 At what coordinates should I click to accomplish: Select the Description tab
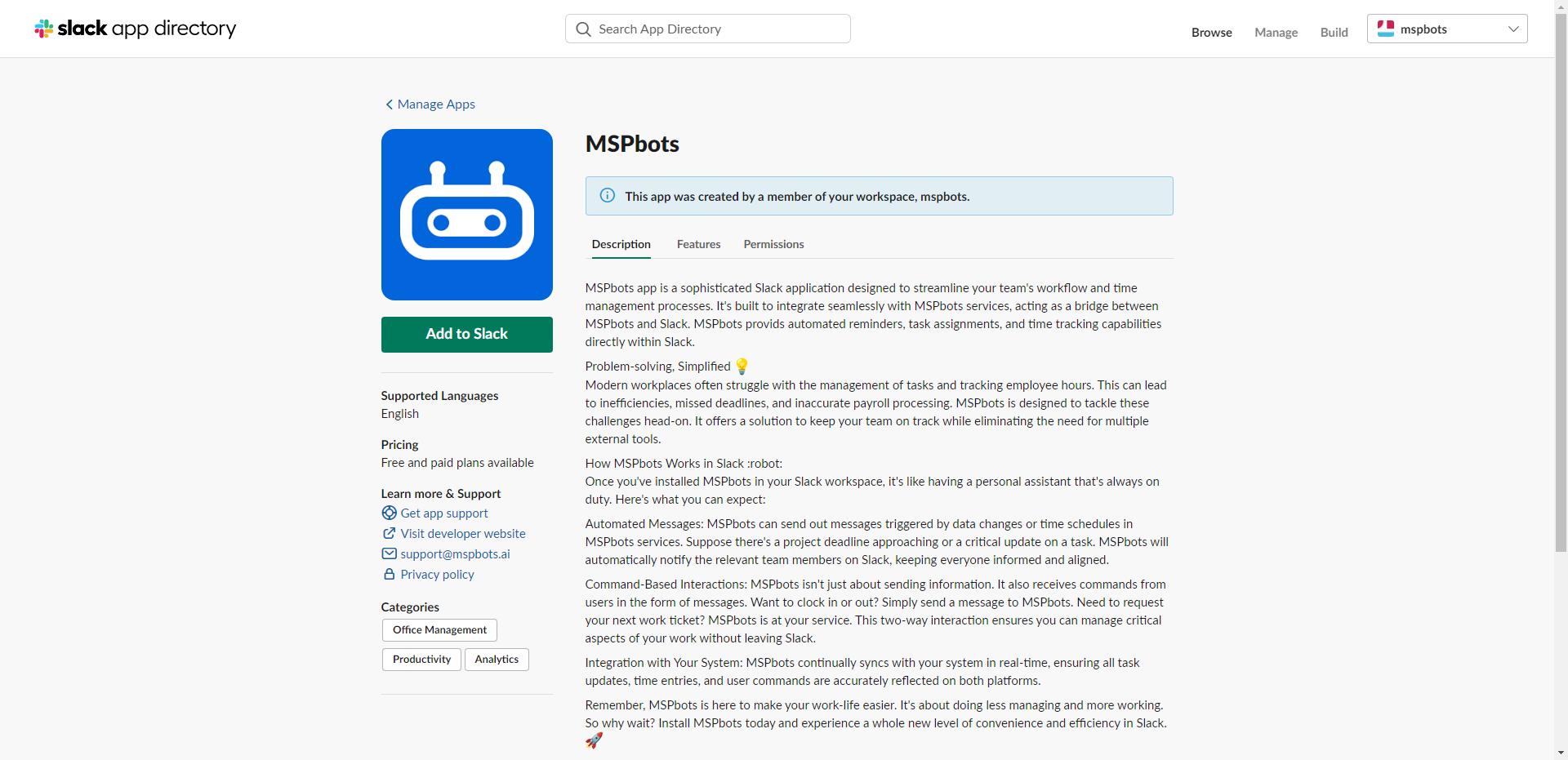click(x=621, y=244)
